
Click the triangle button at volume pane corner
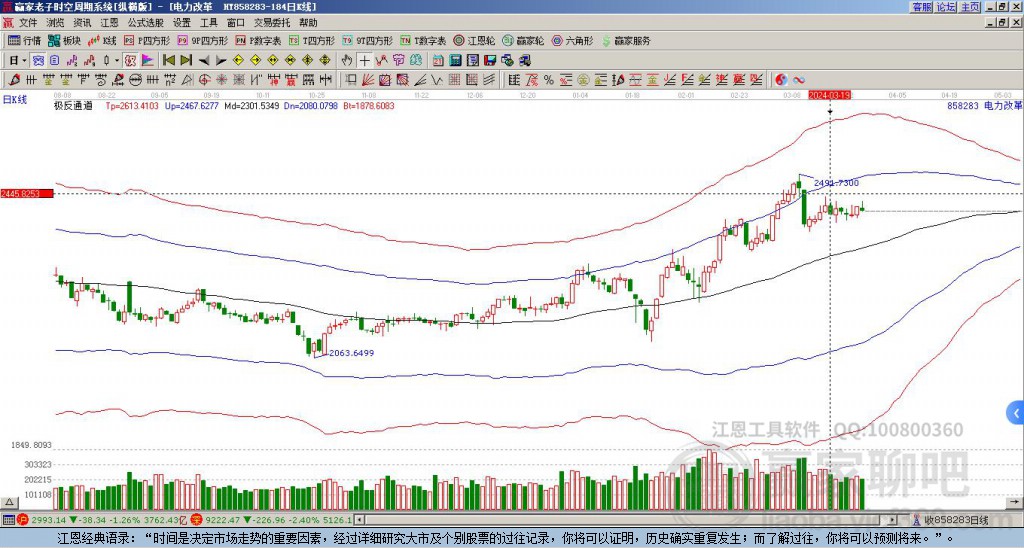(x=9, y=502)
